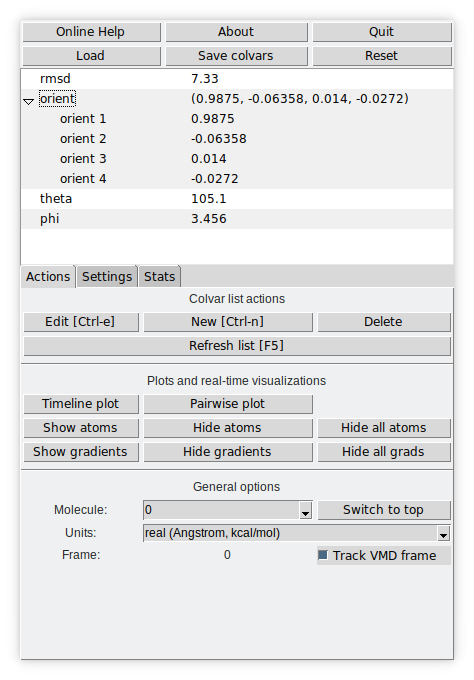
Task: Open the Timeline plot
Action: (81, 404)
